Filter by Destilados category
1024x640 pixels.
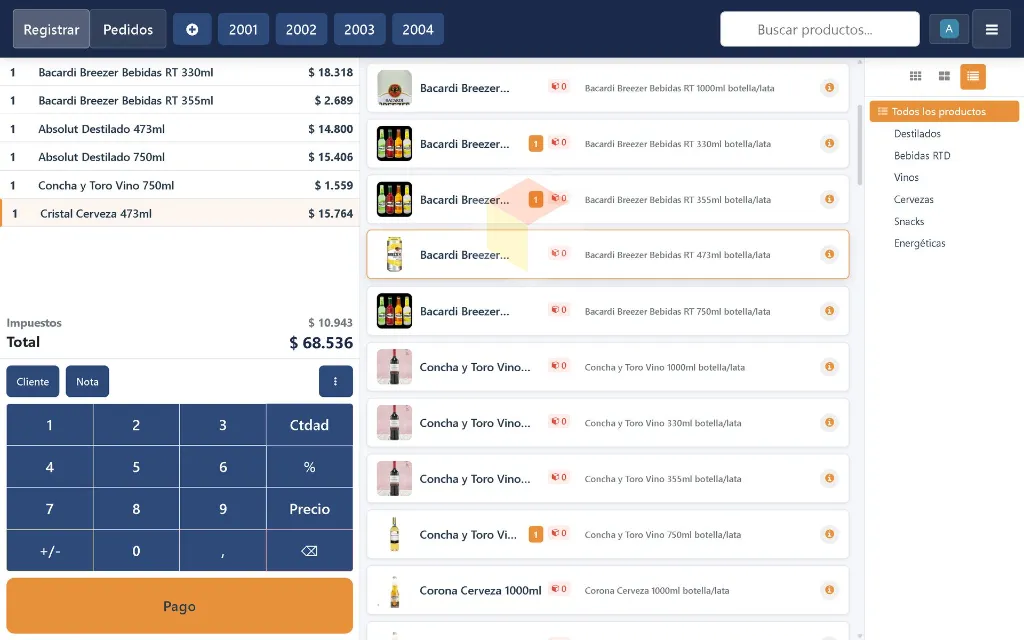pos(918,133)
